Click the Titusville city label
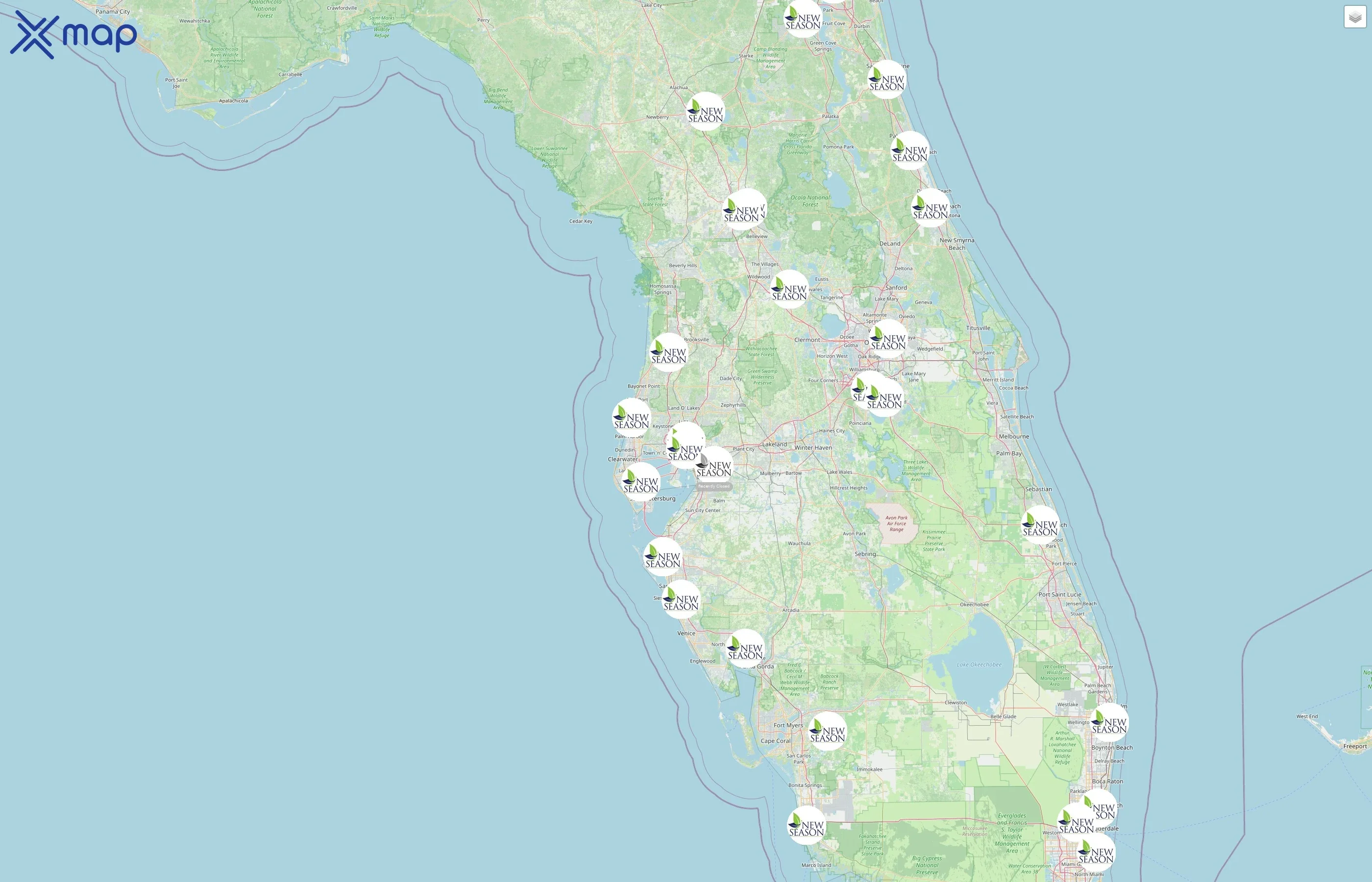 click(978, 328)
